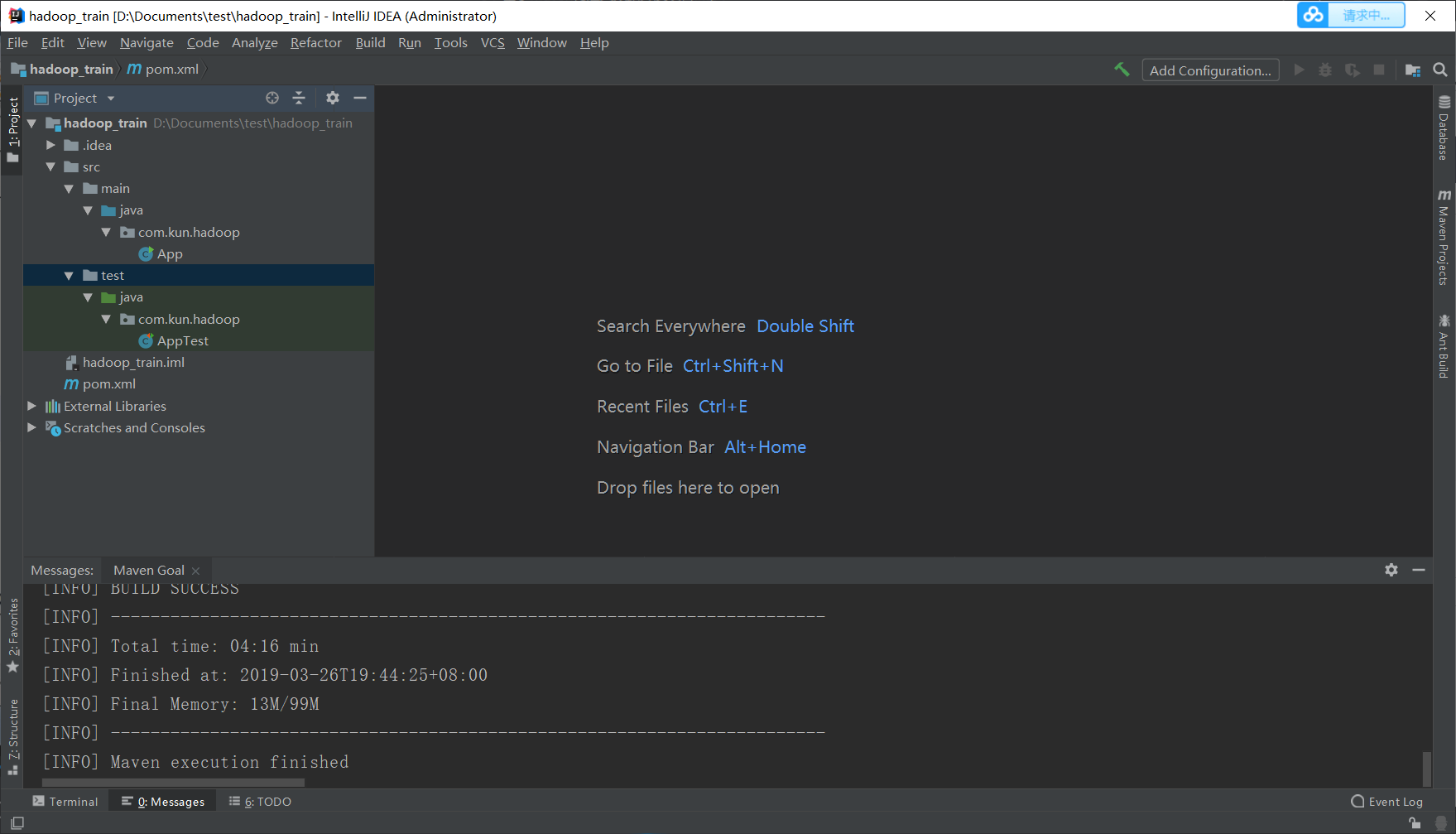Click the Messages vertical scrollbar
Screen dimensions: 1456x834
click(x=1426, y=769)
